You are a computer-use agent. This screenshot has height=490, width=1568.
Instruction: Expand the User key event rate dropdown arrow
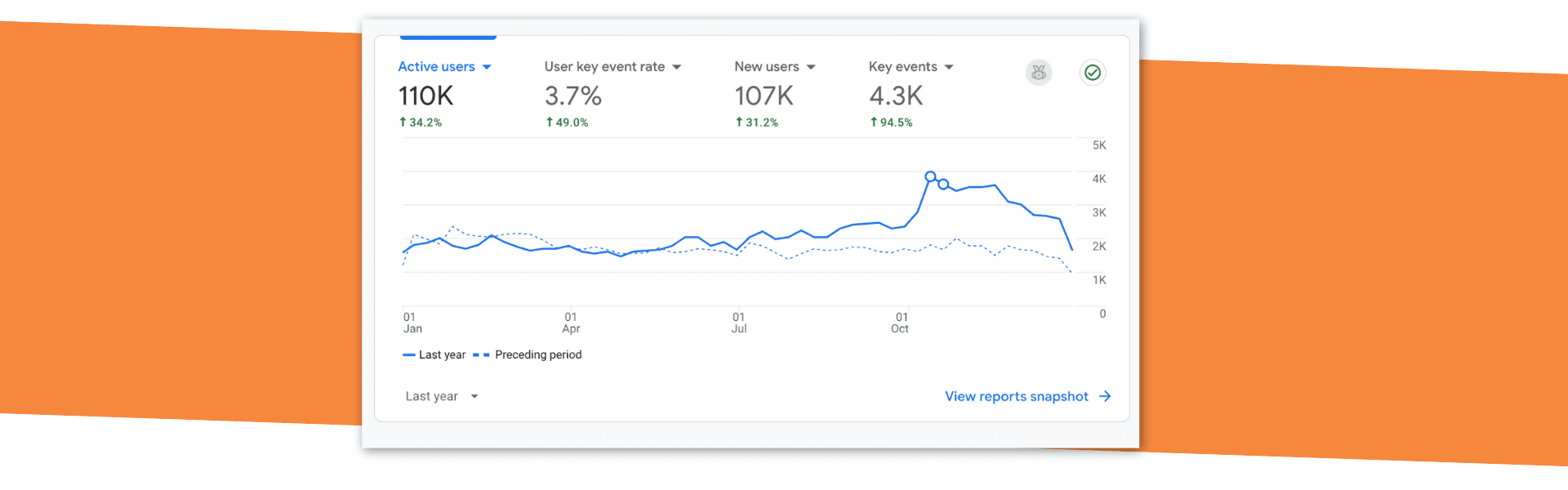tap(676, 67)
